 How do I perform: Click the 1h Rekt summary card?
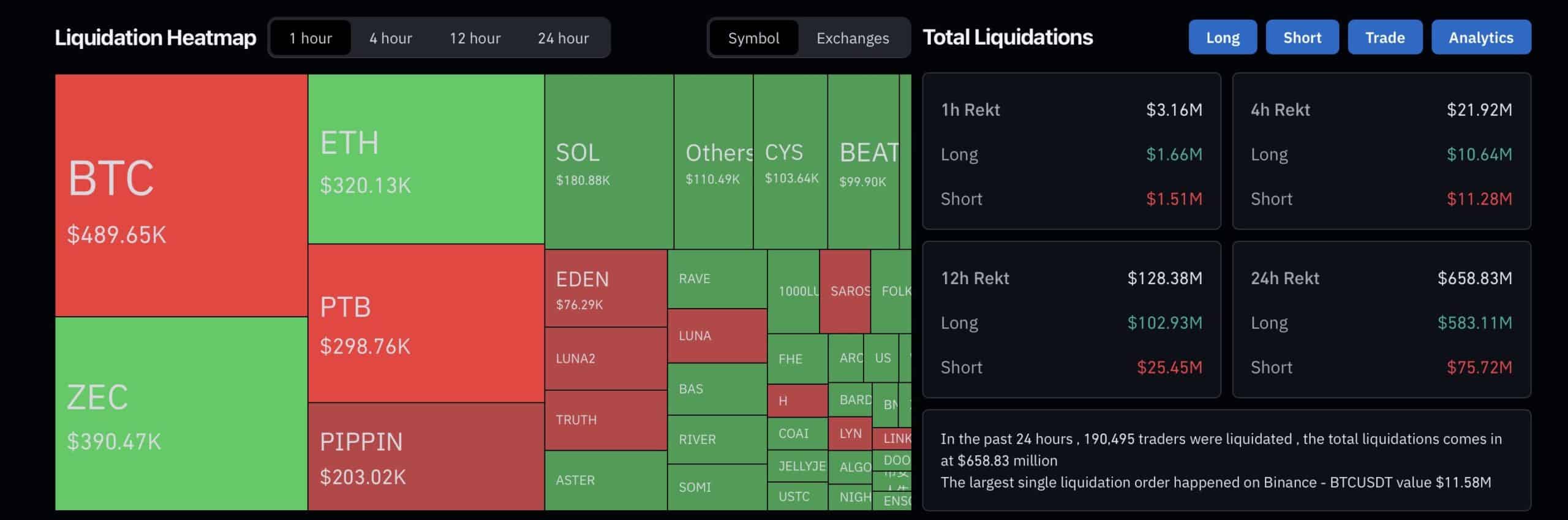1071,151
